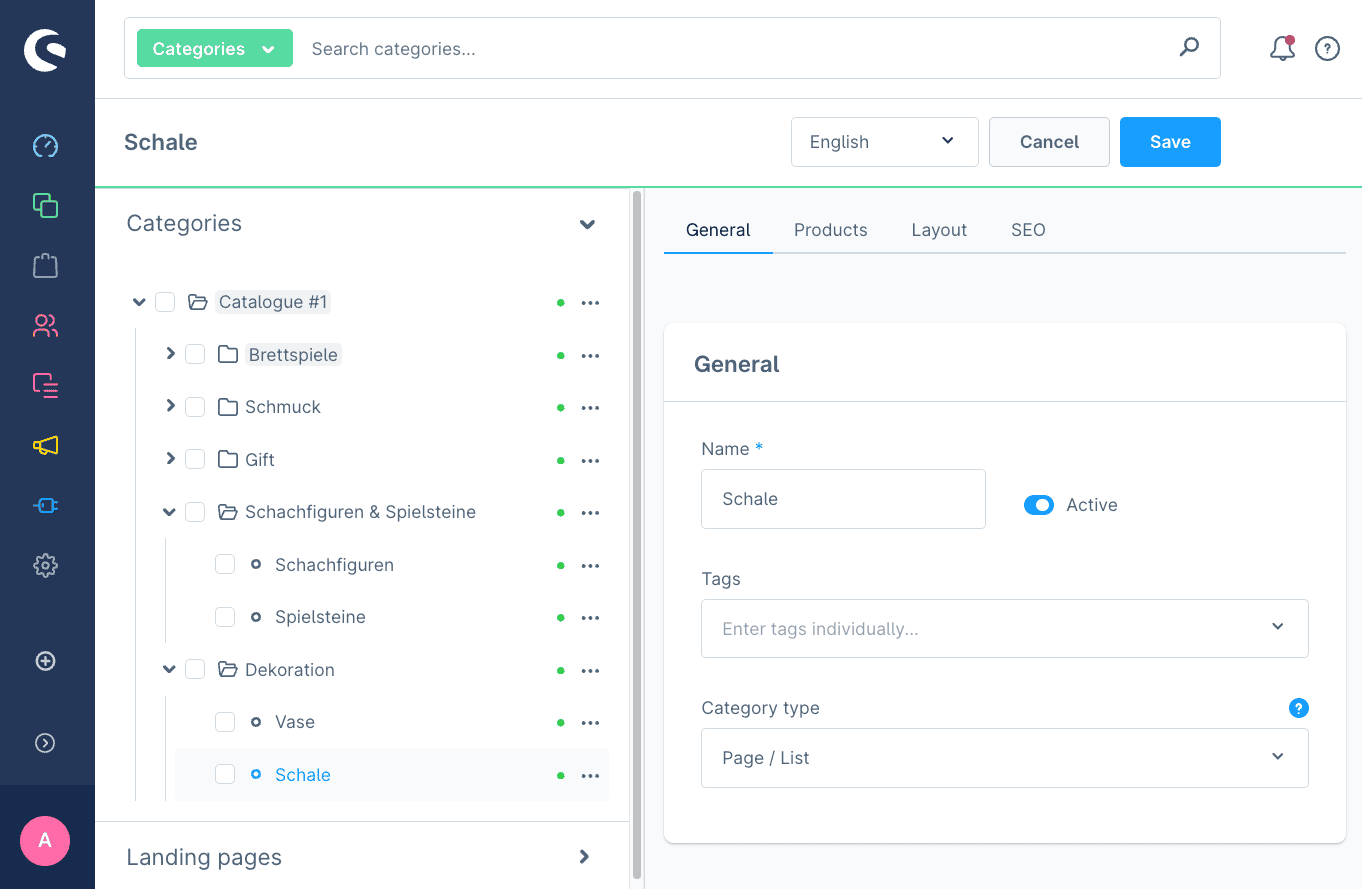Expand the Schmuck tree node
This screenshot has width=1362, height=889.
pos(170,406)
